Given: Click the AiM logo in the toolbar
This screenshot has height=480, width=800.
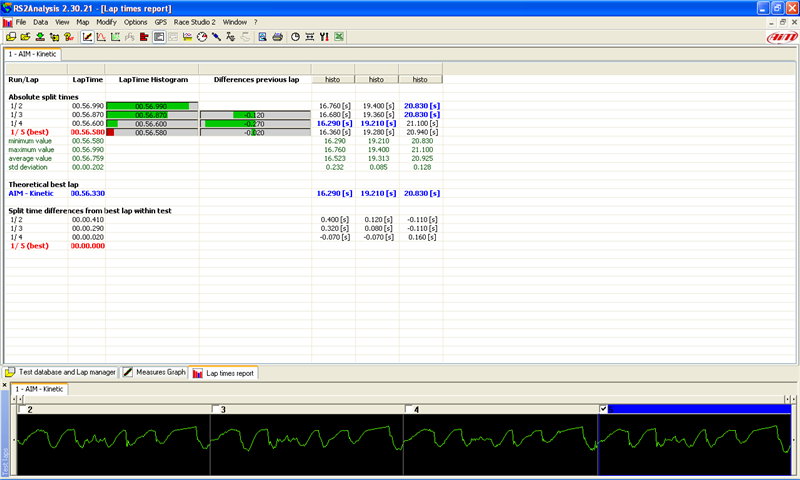Looking at the screenshot, I should [782, 37].
